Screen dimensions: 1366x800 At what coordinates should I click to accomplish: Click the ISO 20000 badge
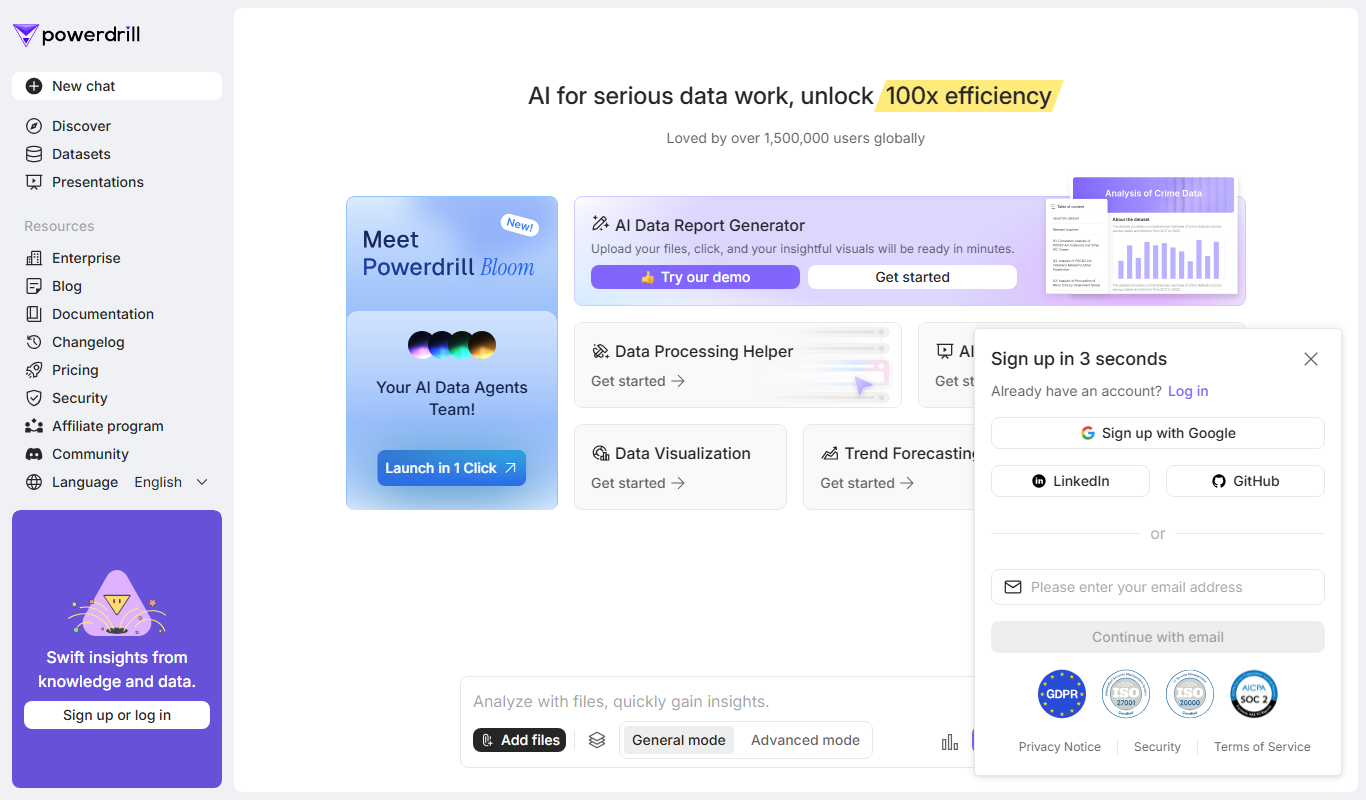[x=1190, y=694]
